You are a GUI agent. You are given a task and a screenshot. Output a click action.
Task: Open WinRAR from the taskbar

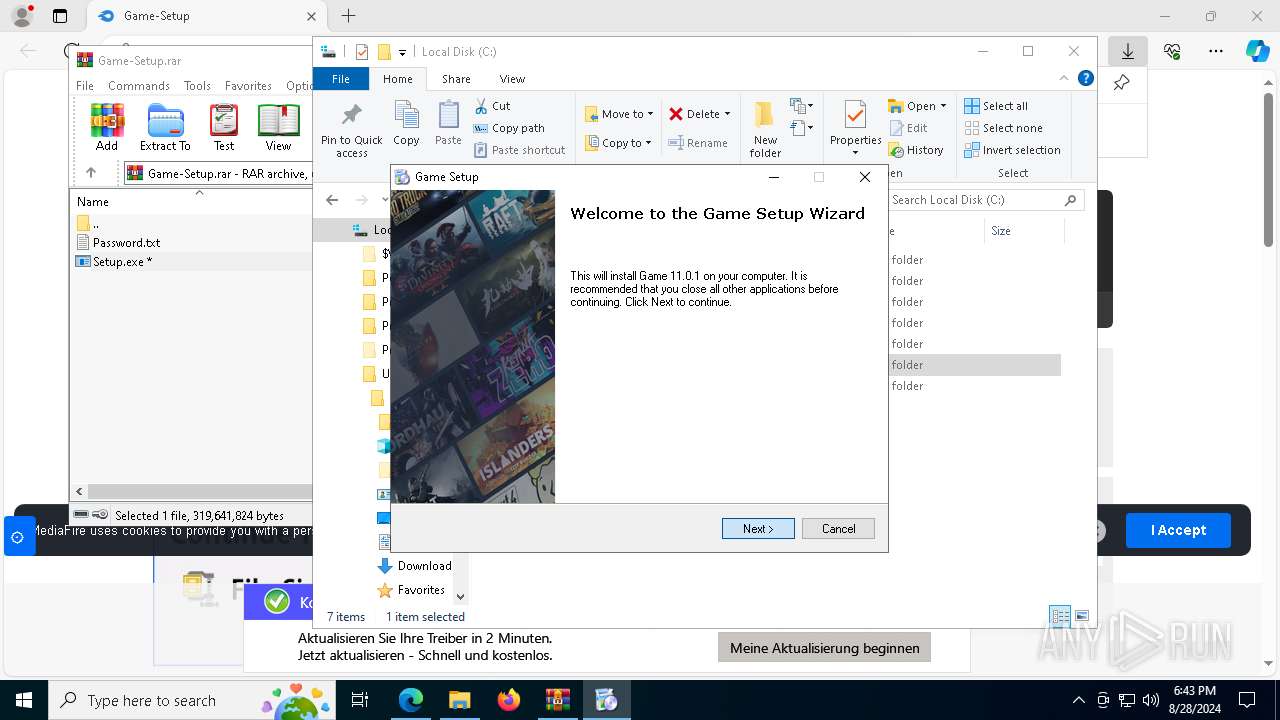557,700
